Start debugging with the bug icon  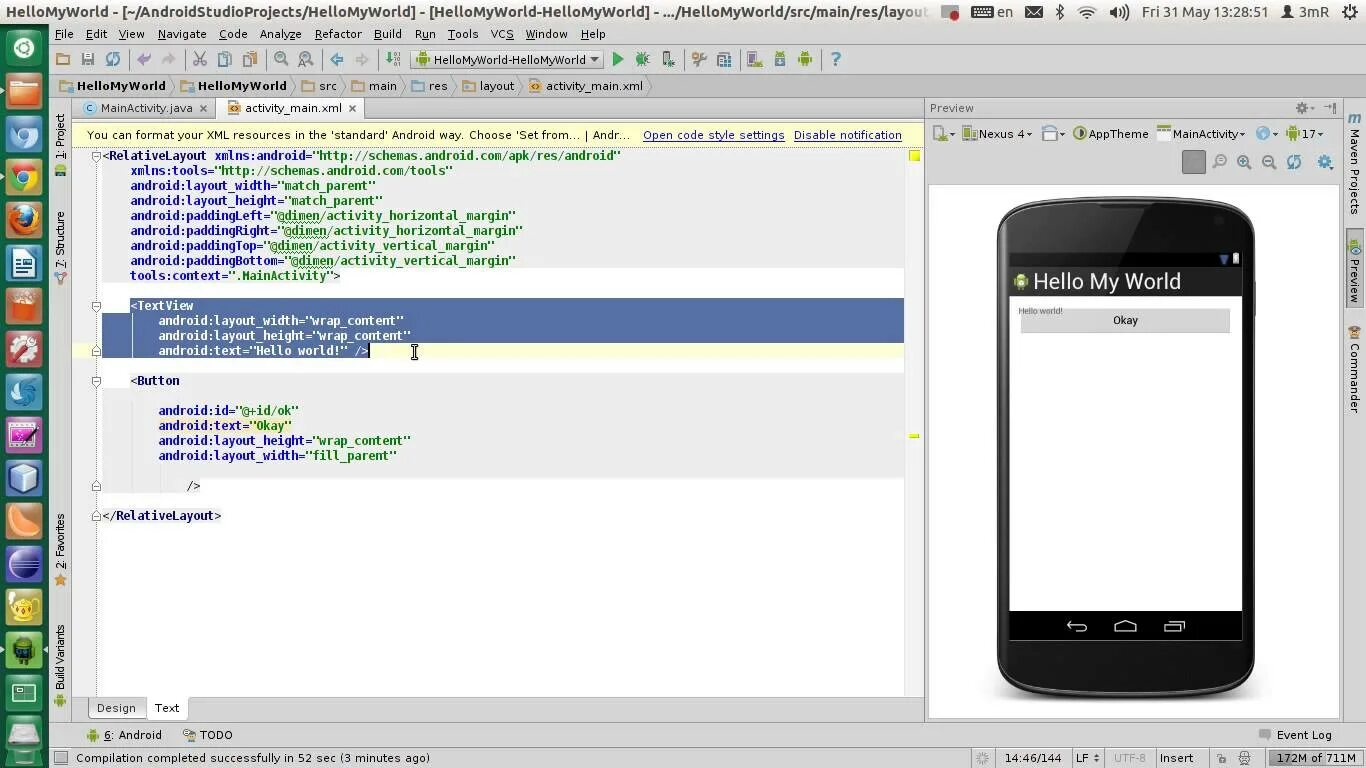643,59
